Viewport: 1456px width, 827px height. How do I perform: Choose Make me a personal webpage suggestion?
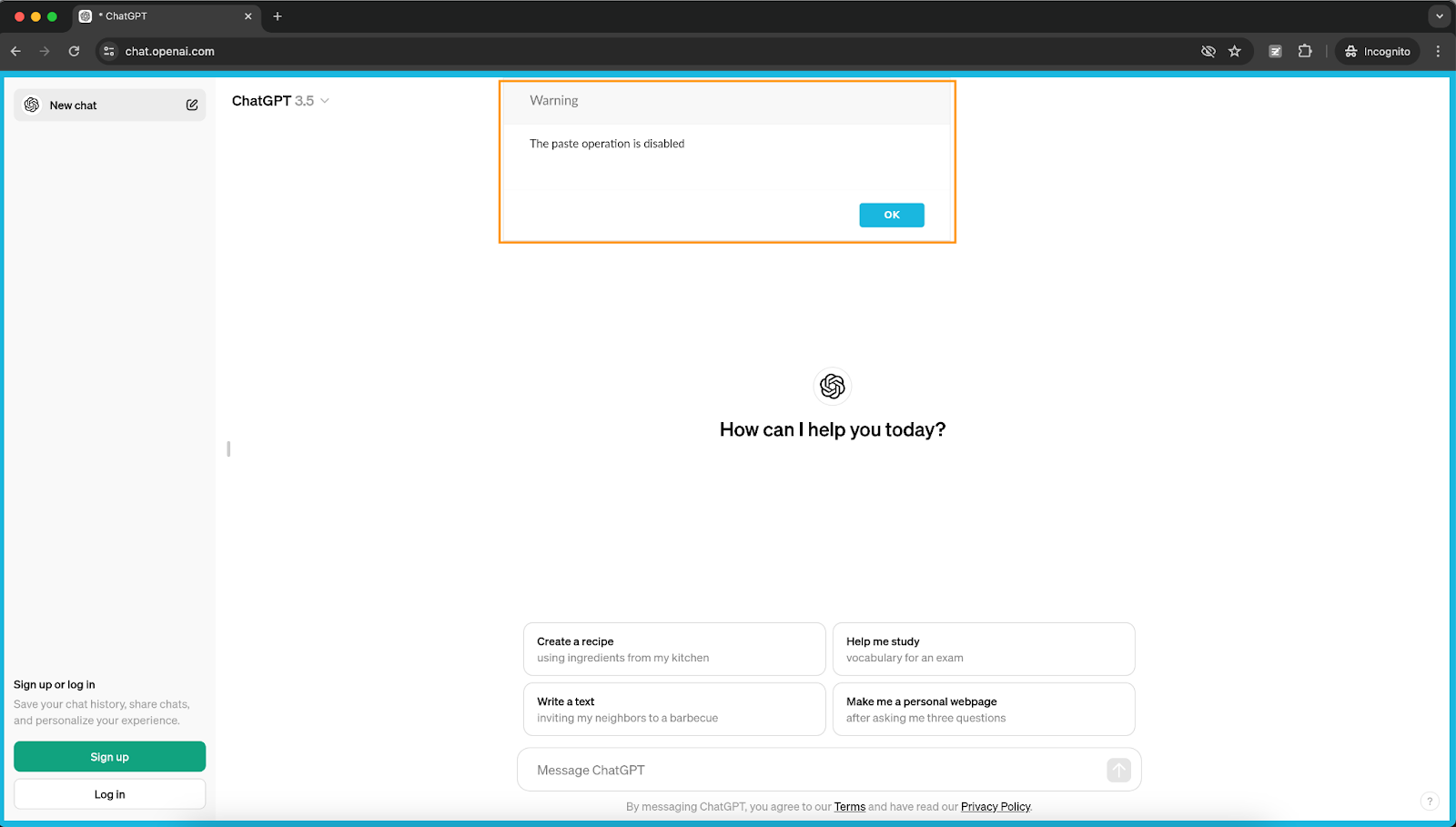[984, 709]
